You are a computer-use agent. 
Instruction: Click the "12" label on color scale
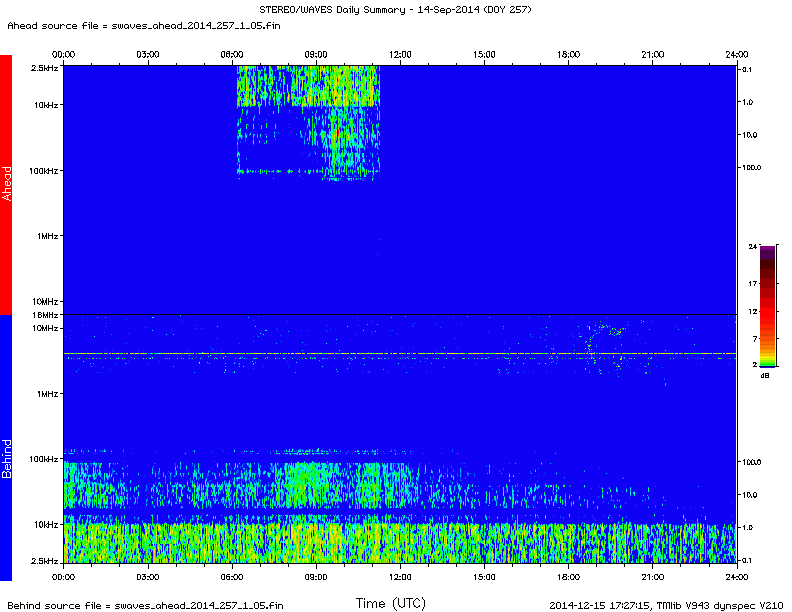tap(753, 312)
